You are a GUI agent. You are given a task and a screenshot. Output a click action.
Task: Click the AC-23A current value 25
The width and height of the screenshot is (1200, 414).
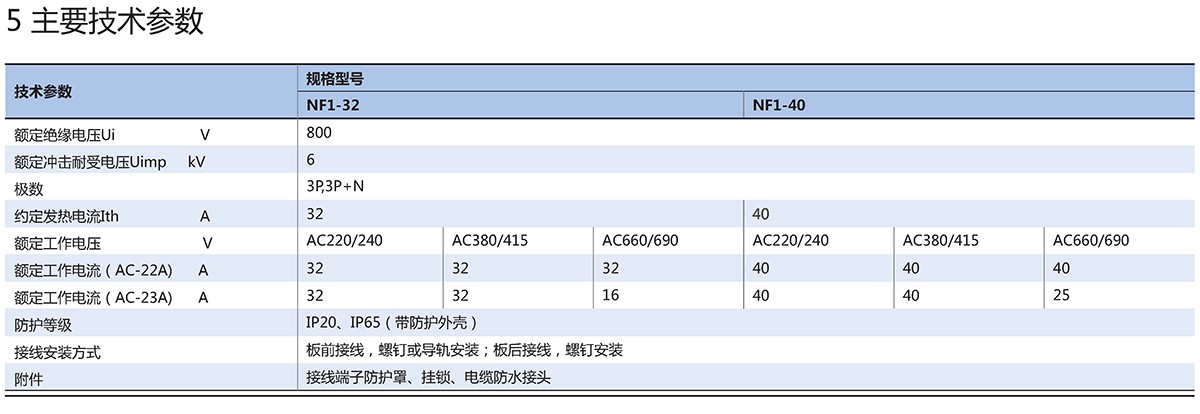click(1062, 296)
